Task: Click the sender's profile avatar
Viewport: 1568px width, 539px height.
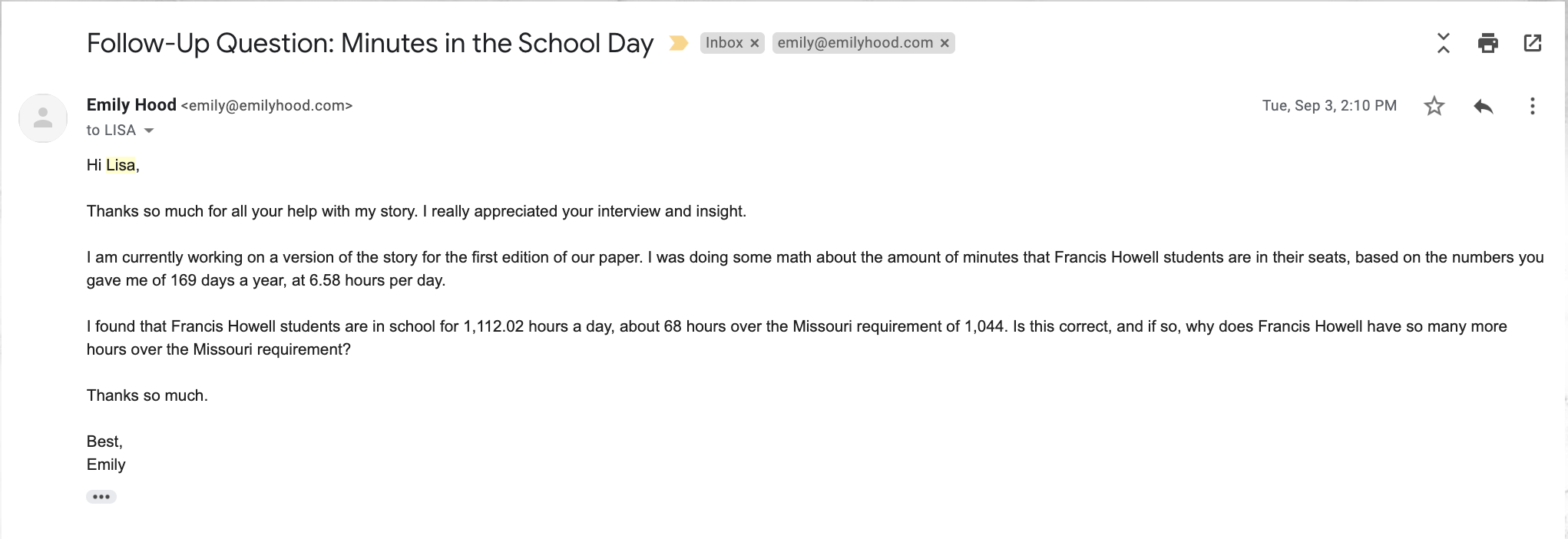Action: [43, 118]
